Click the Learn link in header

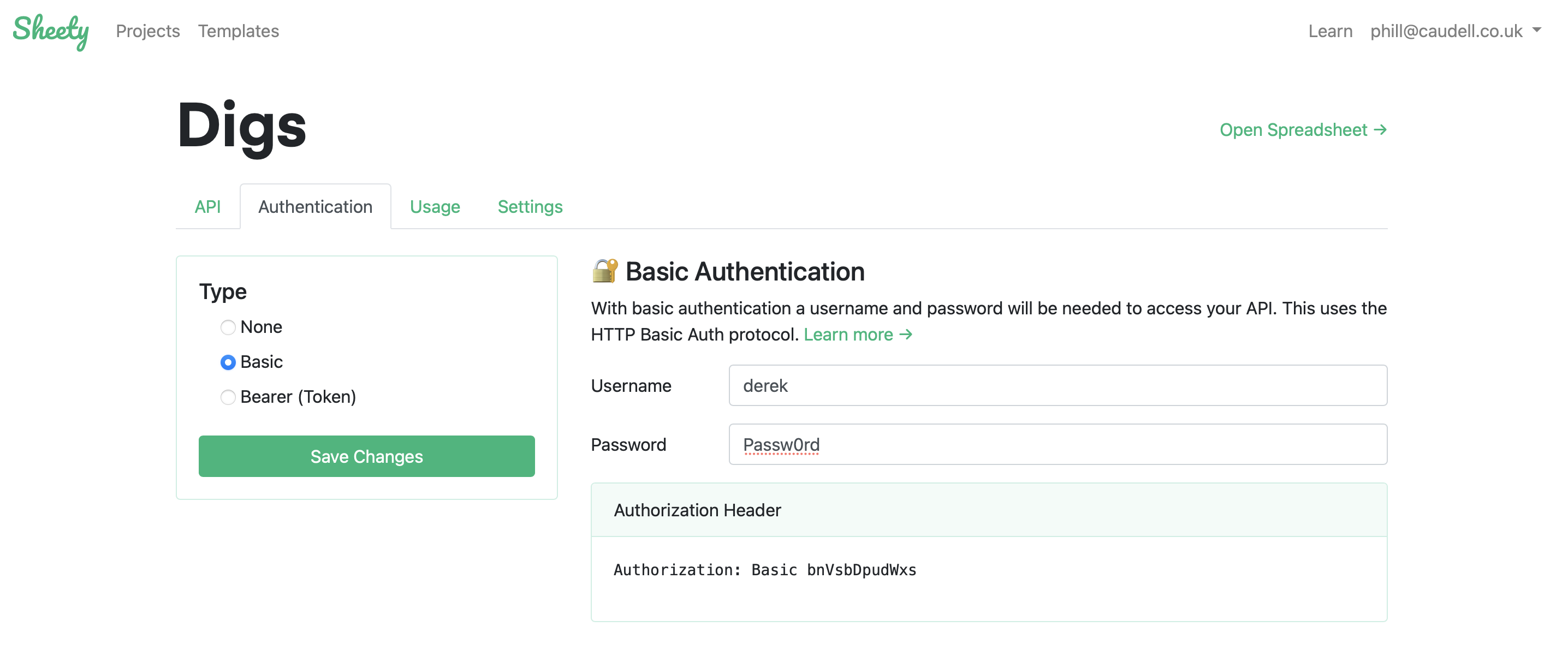pyautogui.click(x=1330, y=31)
